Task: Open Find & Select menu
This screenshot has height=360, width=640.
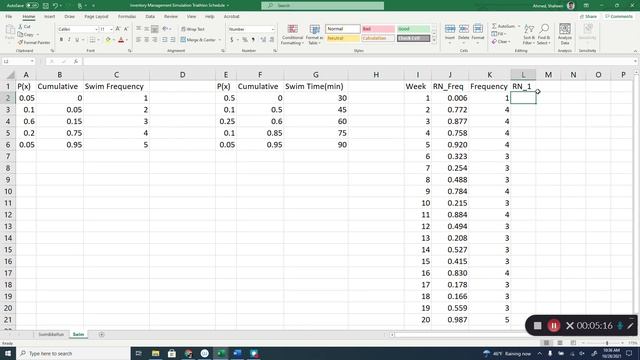Action: [x=544, y=34]
